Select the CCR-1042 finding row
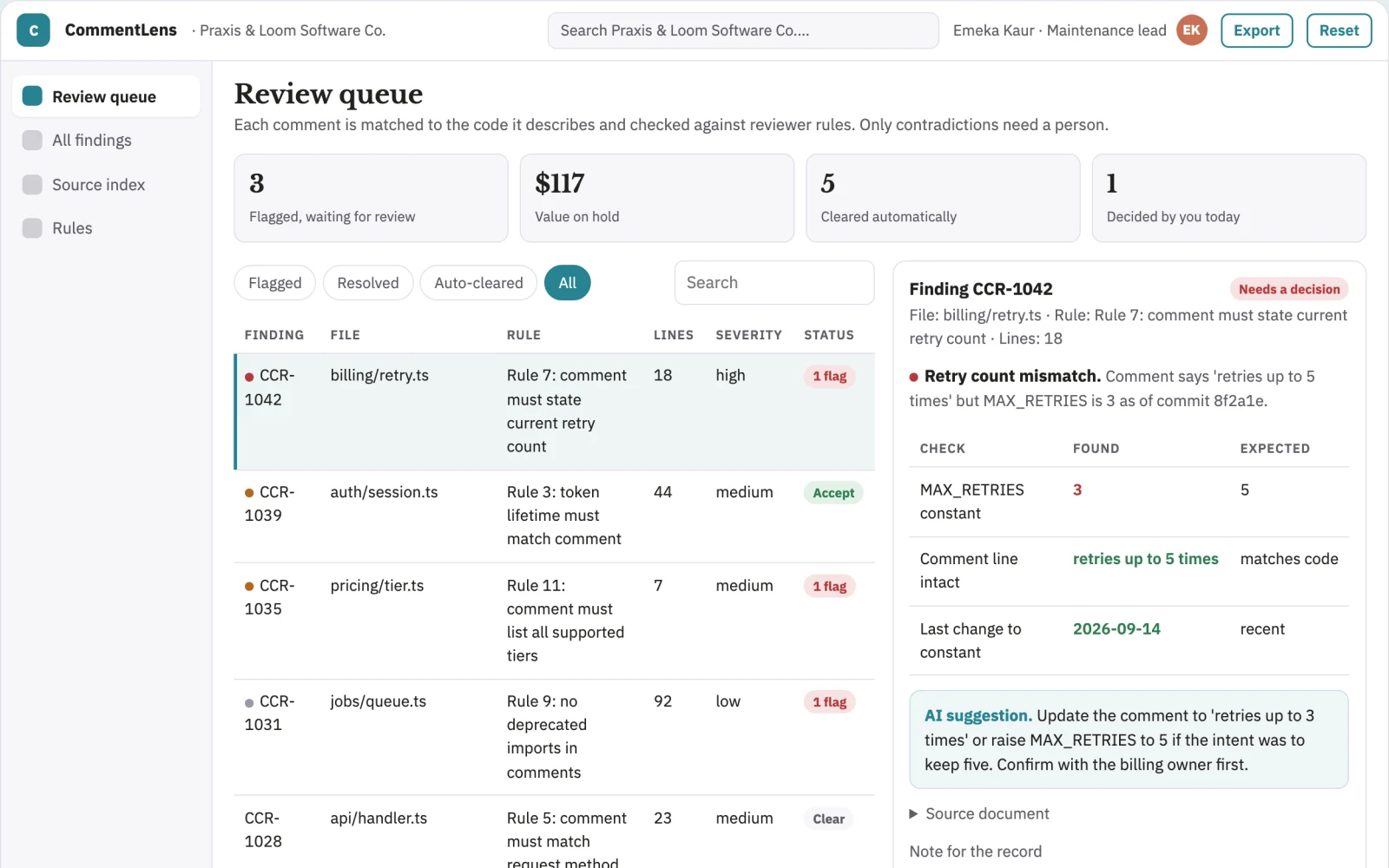Viewport: 1389px width, 868px height. (554, 411)
